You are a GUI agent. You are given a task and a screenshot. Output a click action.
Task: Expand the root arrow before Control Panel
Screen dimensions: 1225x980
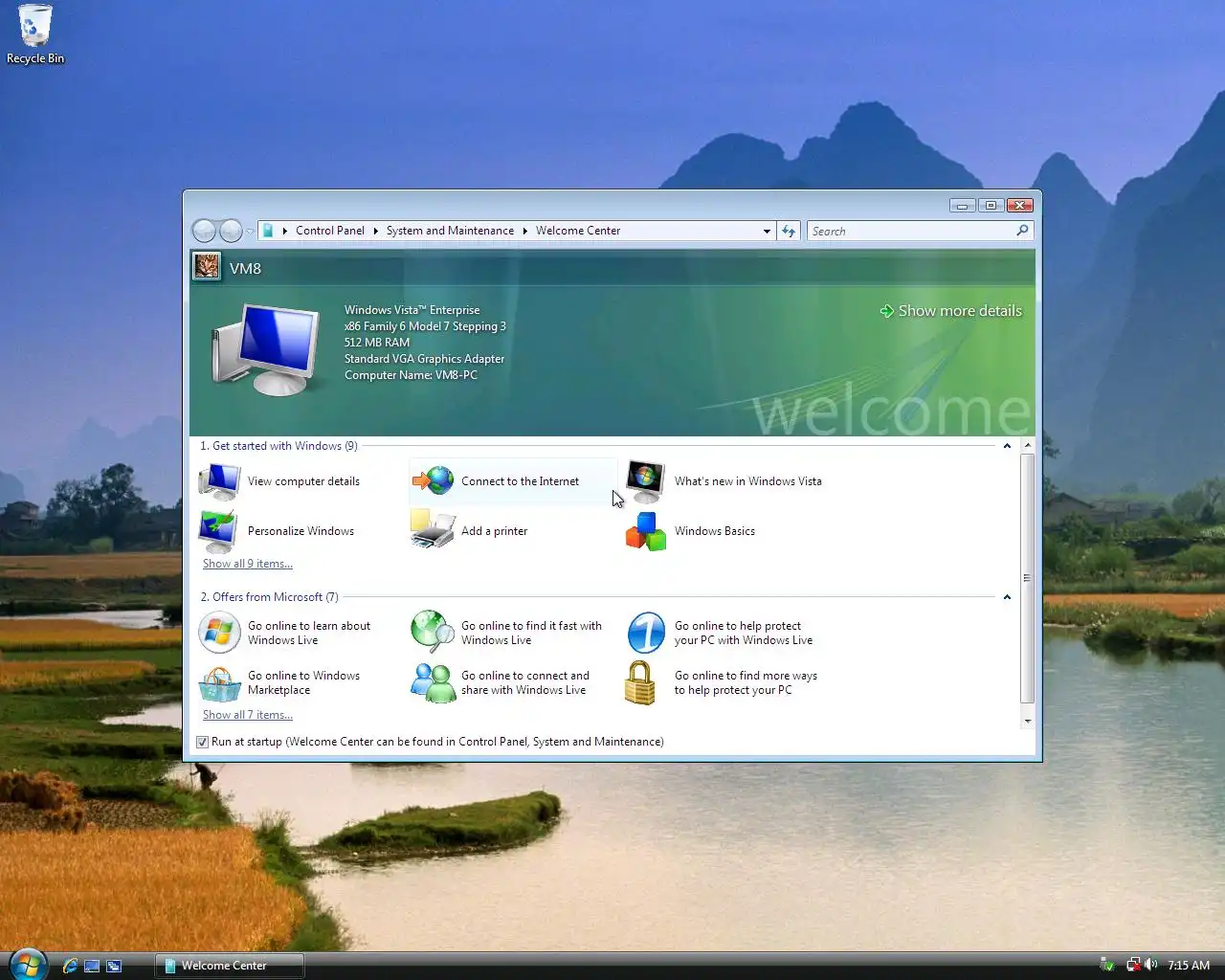click(x=285, y=231)
